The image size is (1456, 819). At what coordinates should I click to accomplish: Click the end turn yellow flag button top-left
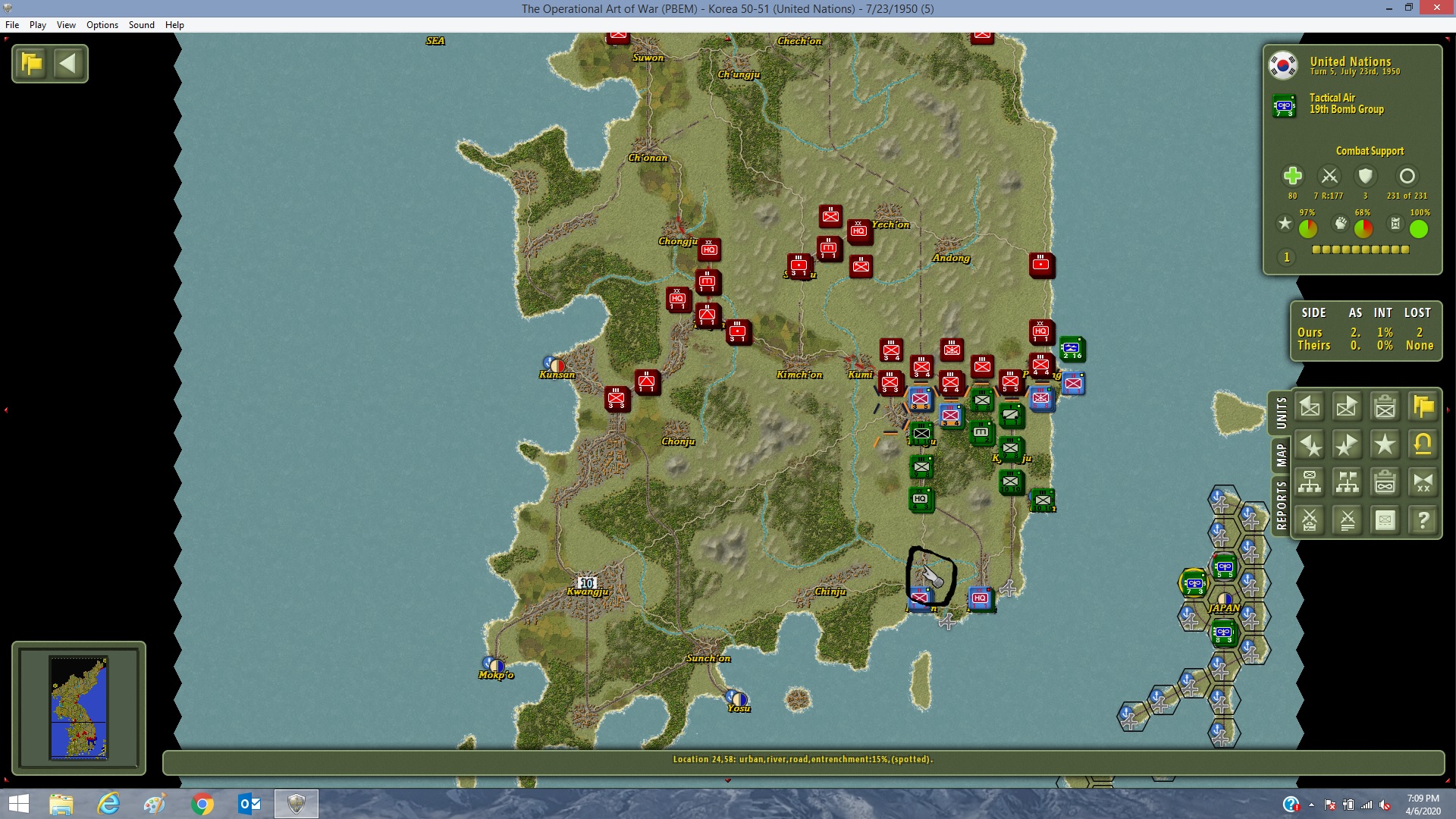(x=32, y=63)
